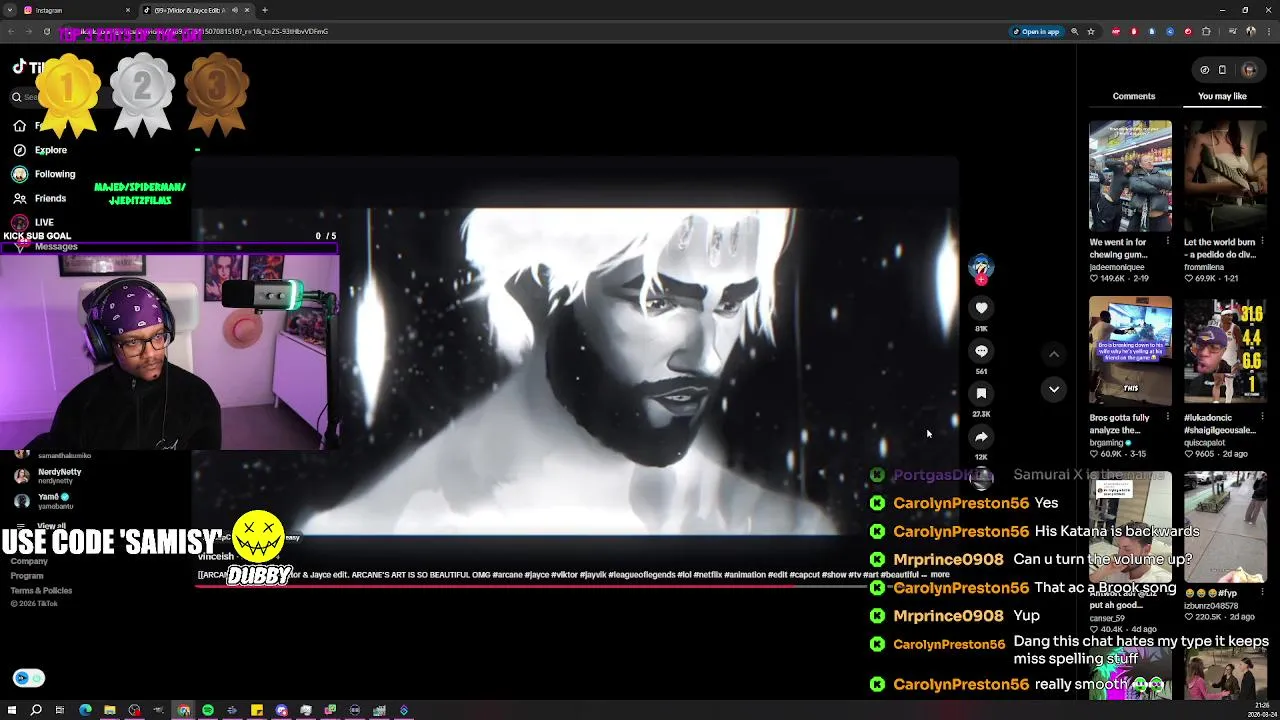The image size is (1280, 720).
Task: Open LIVE in TikTok sidebar
Action: click(33, 222)
